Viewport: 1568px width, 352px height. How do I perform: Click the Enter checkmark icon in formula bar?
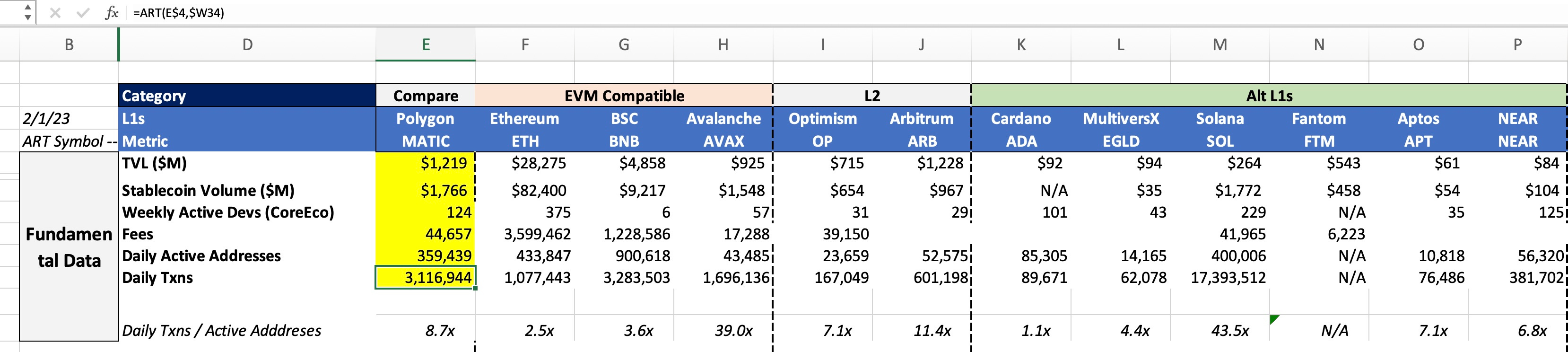click(83, 13)
